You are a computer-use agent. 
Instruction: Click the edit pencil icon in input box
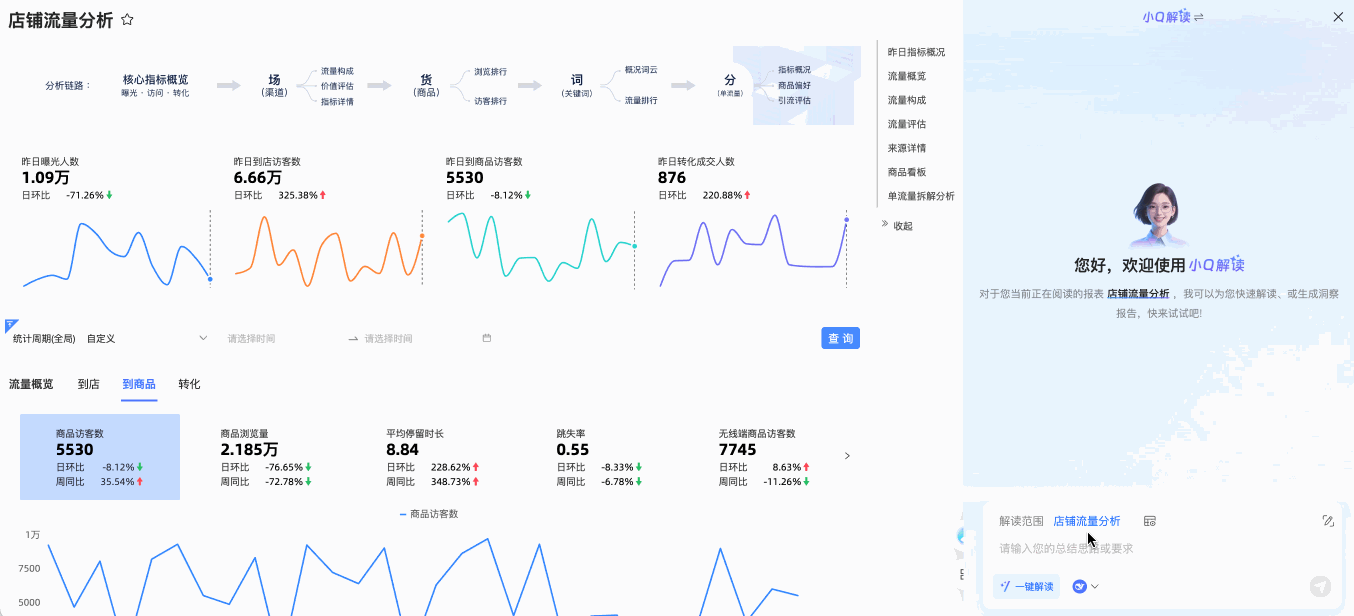click(x=1328, y=521)
